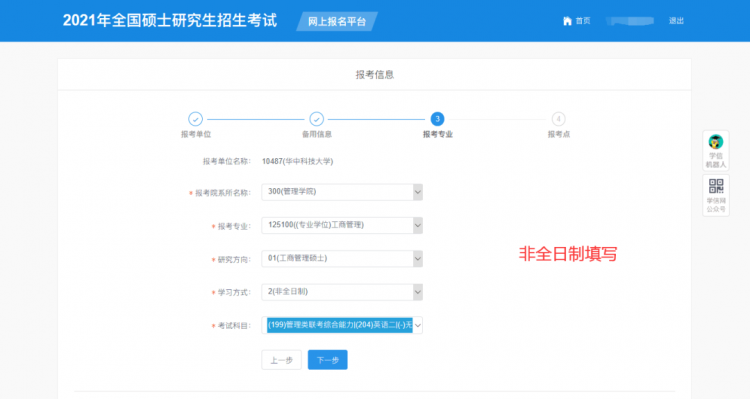
Task: Click the 报考单位名称 label
Action: pyautogui.click(x=226, y=162)
